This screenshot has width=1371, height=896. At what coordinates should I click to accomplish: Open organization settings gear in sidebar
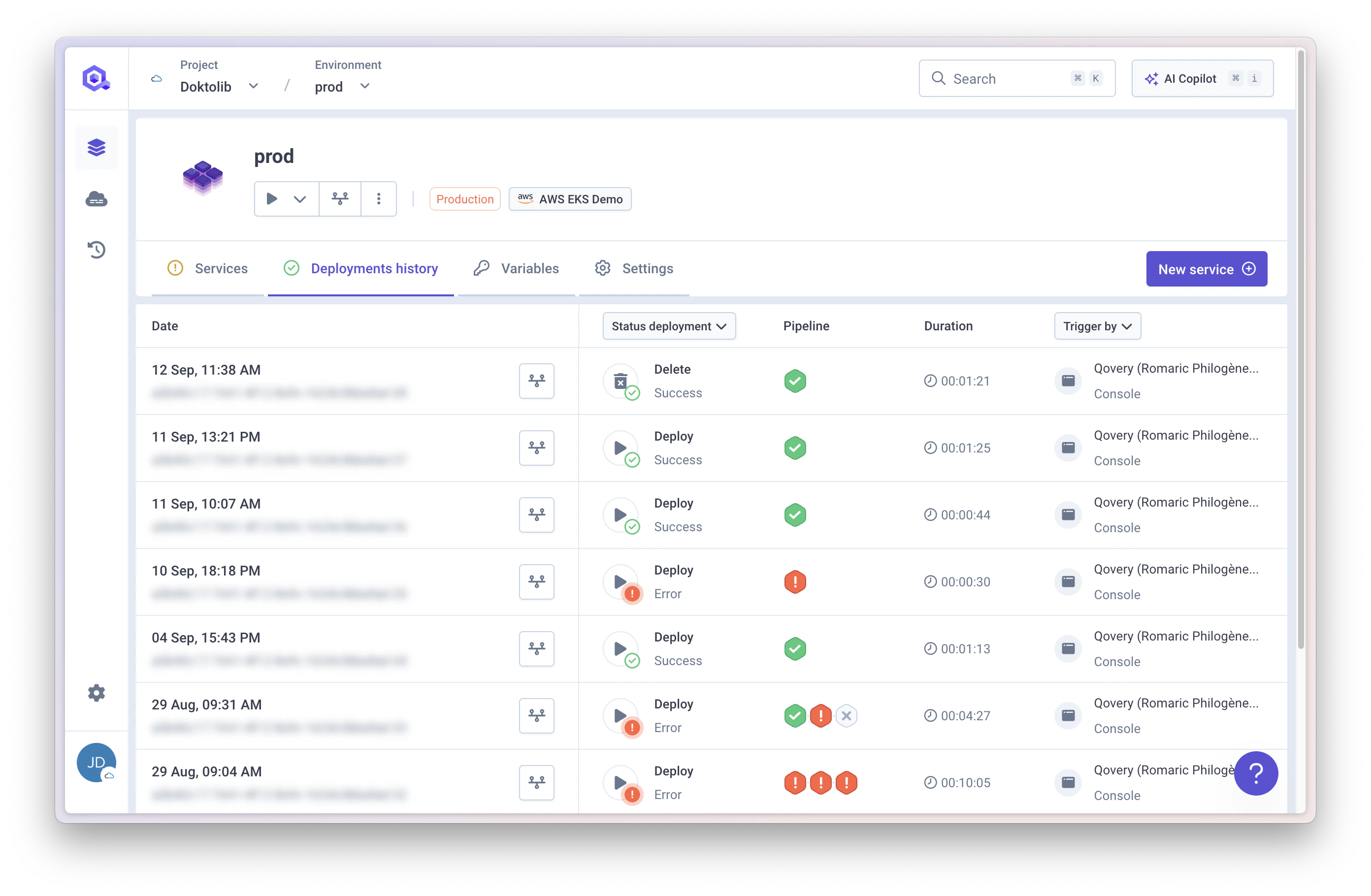coord(96,693)
